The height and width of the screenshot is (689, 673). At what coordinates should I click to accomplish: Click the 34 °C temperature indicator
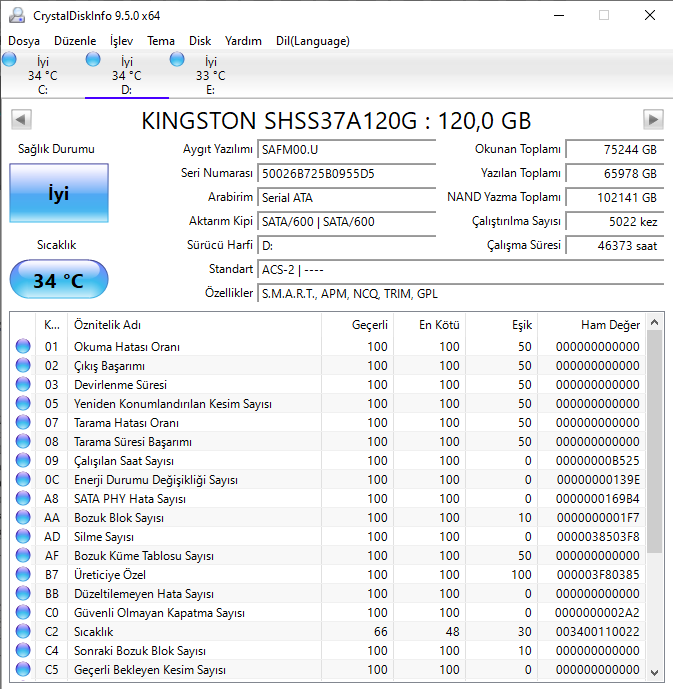point(58,281)
